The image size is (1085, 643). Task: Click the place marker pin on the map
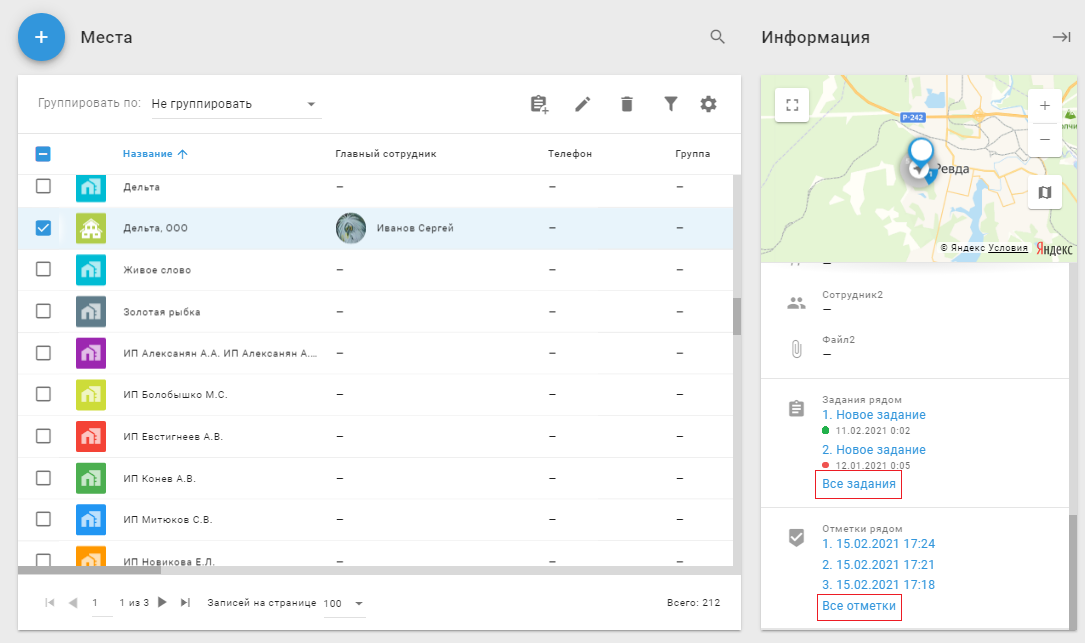(x=921, y=152)
